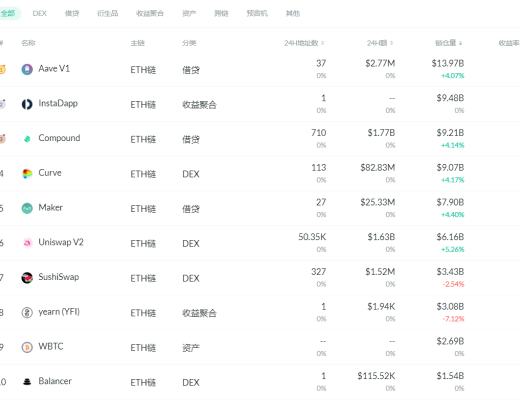520x400 pixels.
Task: Click Compound's 710 address count
Action: coord(319,133)
